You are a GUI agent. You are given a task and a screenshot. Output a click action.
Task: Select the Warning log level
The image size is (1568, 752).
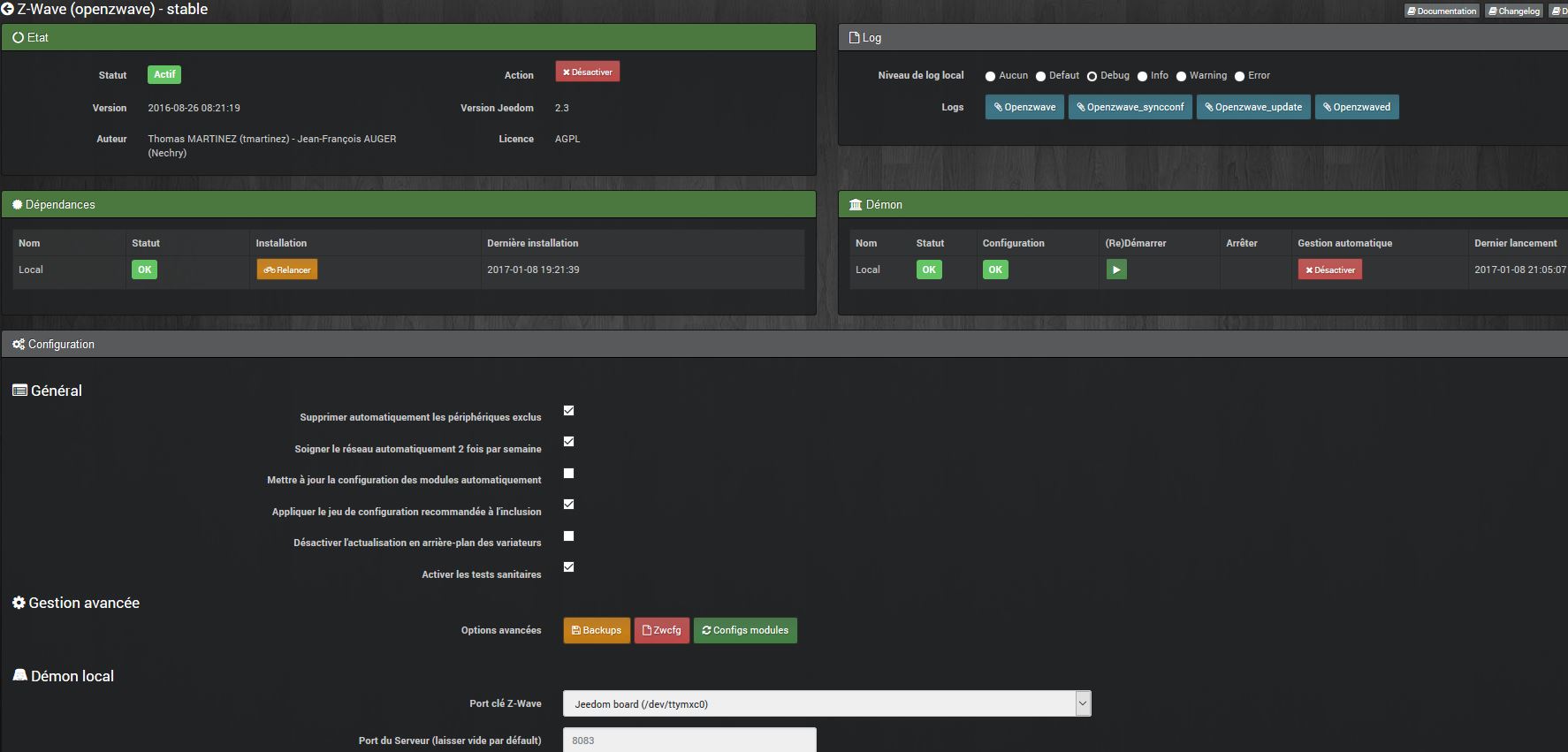(x=1181, y=76)
